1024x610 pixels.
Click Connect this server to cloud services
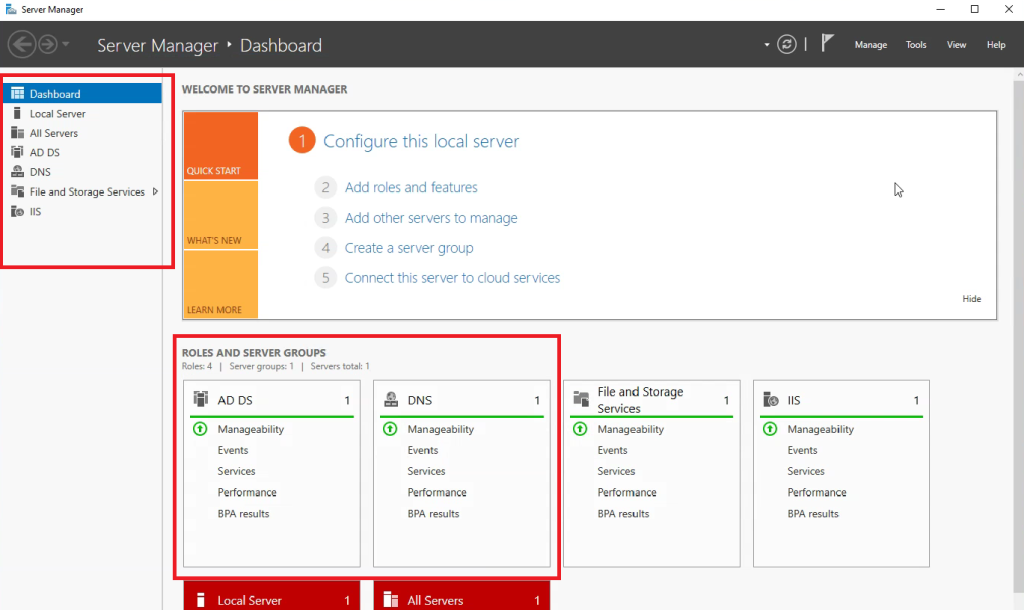(452, 278)
